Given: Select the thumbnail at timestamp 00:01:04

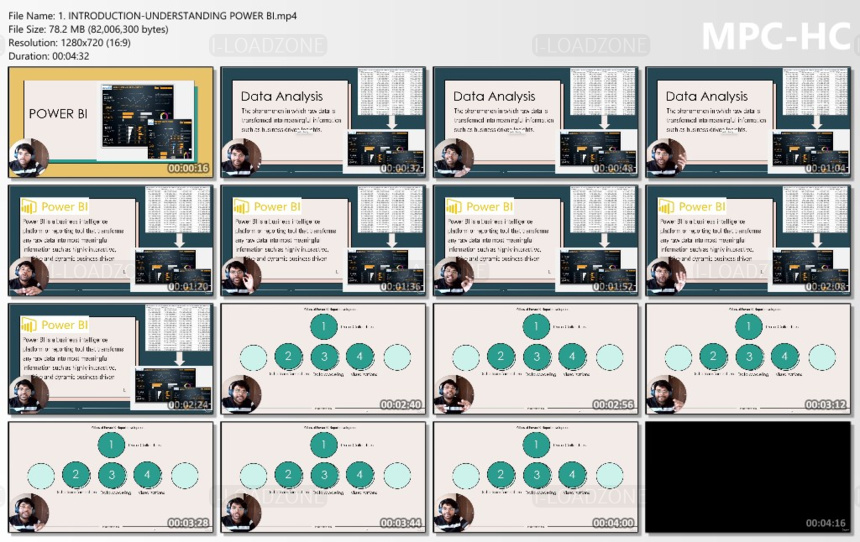Looking at the screenshot, I should tap(748, 122).
